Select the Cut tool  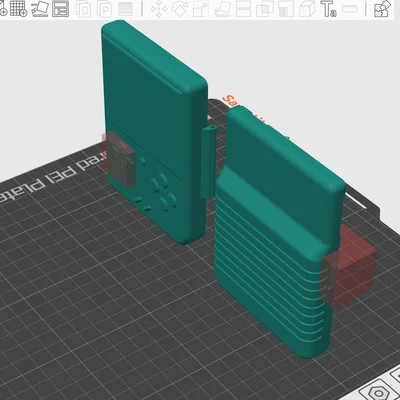(243, 9)
